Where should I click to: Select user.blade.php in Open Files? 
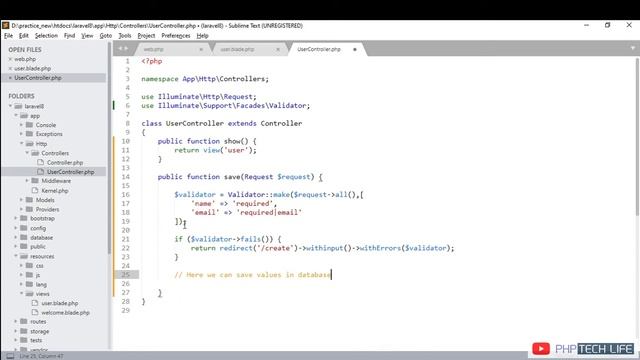33,69
